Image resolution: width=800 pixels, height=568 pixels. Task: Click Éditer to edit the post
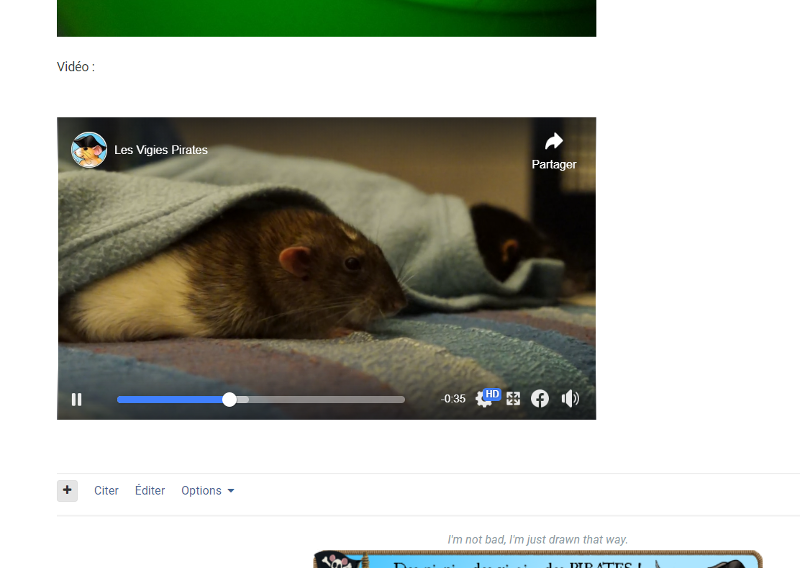click(x=150, y=491)
